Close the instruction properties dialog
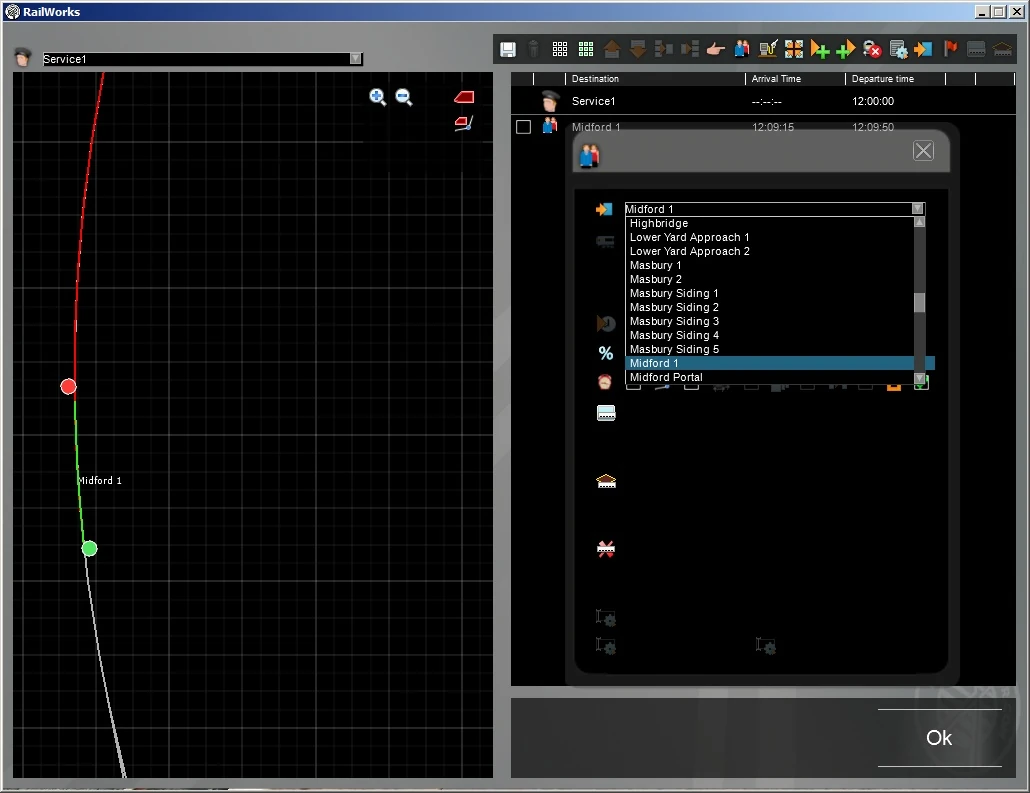Viewport: 1030px width, 793px height. coord(923,151)
